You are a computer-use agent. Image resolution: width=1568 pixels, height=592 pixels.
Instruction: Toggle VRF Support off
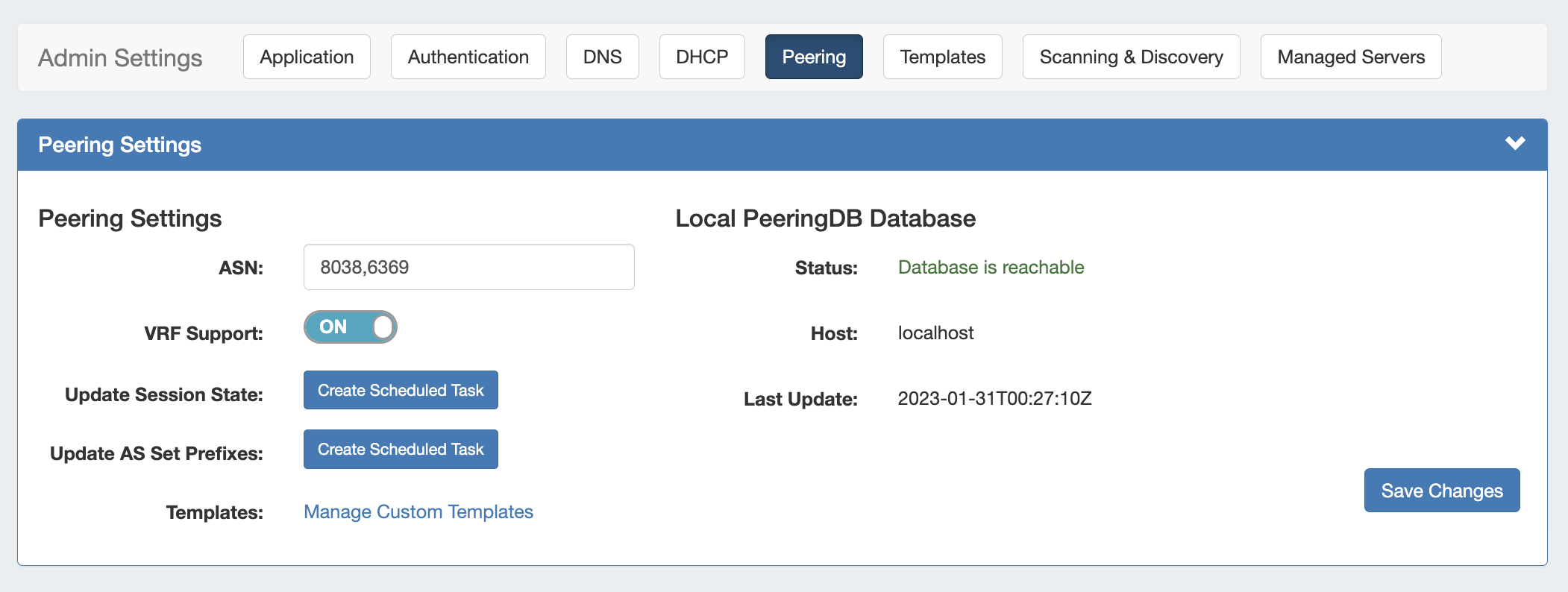point(350,327)
